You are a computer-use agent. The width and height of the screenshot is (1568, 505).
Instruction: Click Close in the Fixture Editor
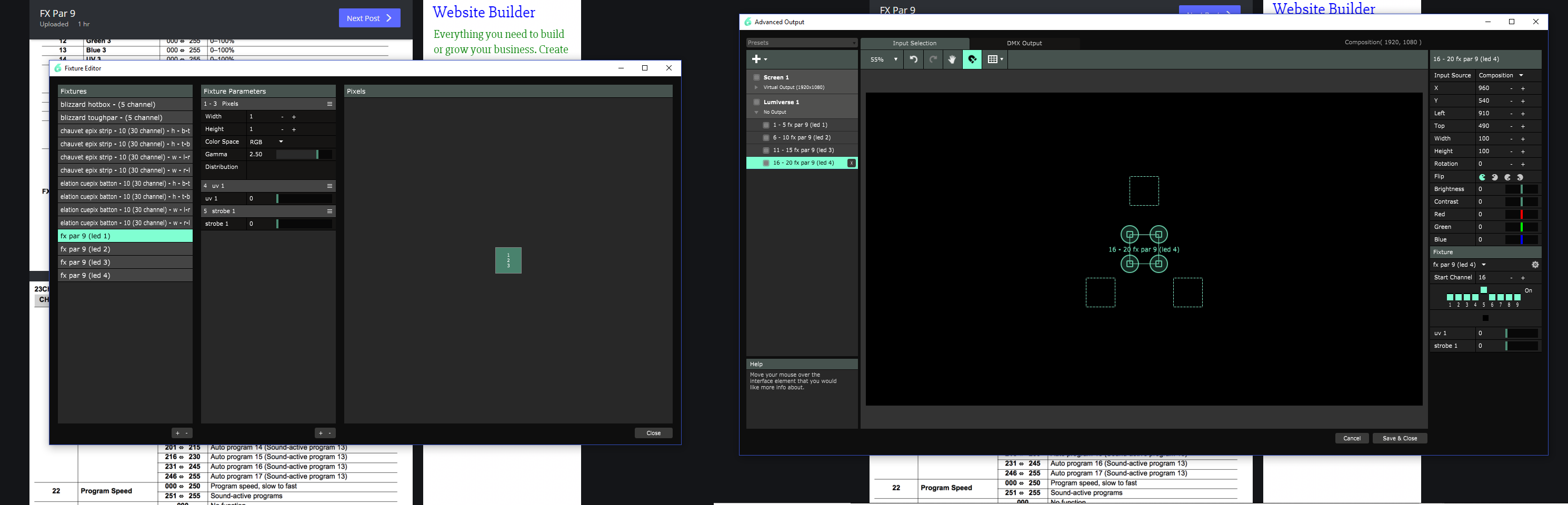click(653, 433)
